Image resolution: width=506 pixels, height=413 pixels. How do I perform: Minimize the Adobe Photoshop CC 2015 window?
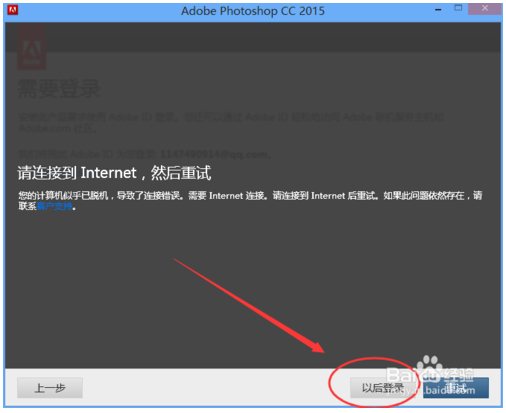(438, 10)
